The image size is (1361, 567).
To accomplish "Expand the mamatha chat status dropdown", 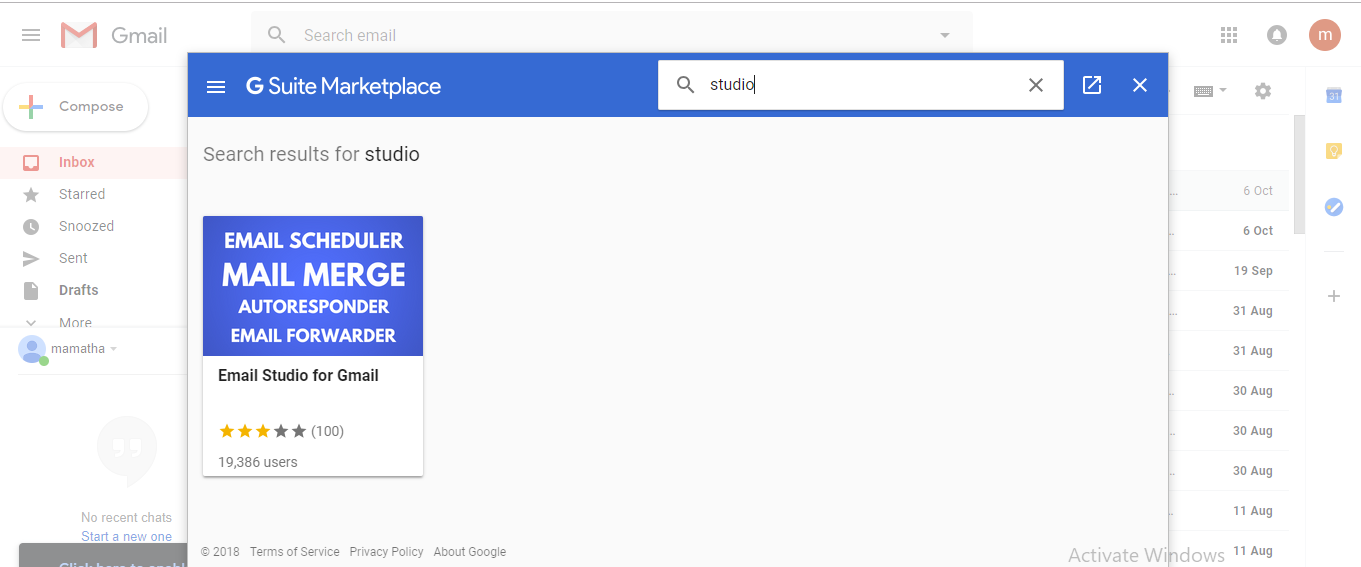I will [x=113, y=349].
